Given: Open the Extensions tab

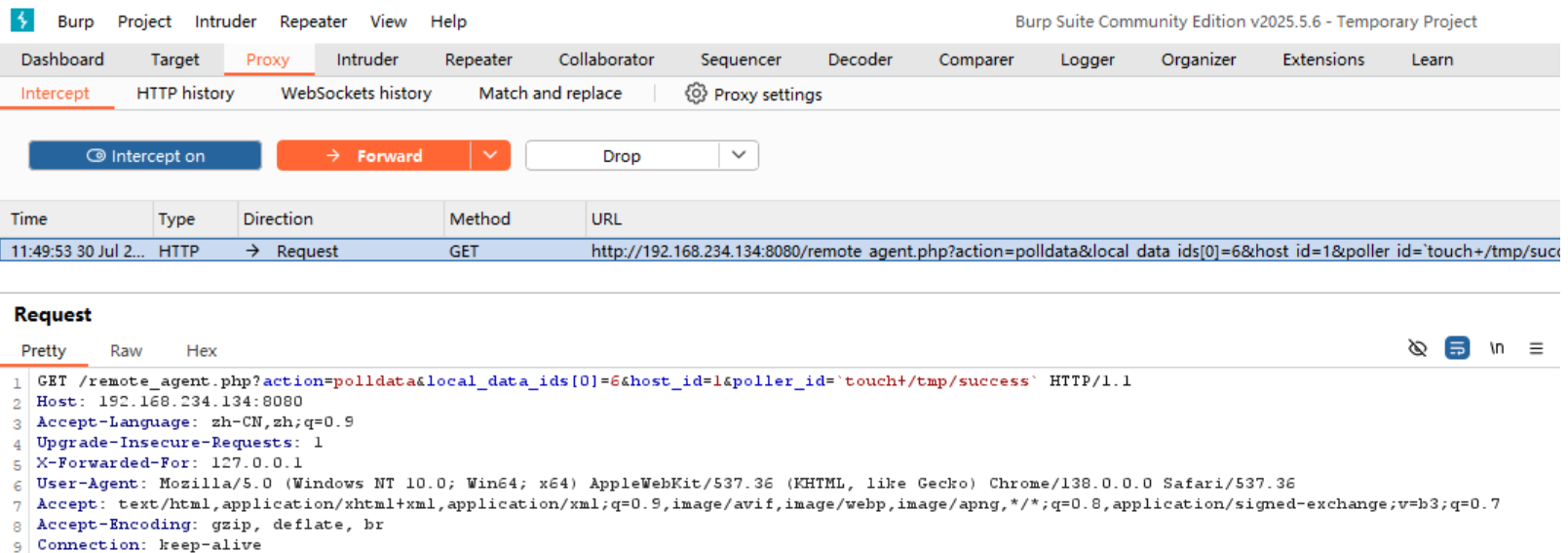Looking at the screenshot, I should [1323, 59].
